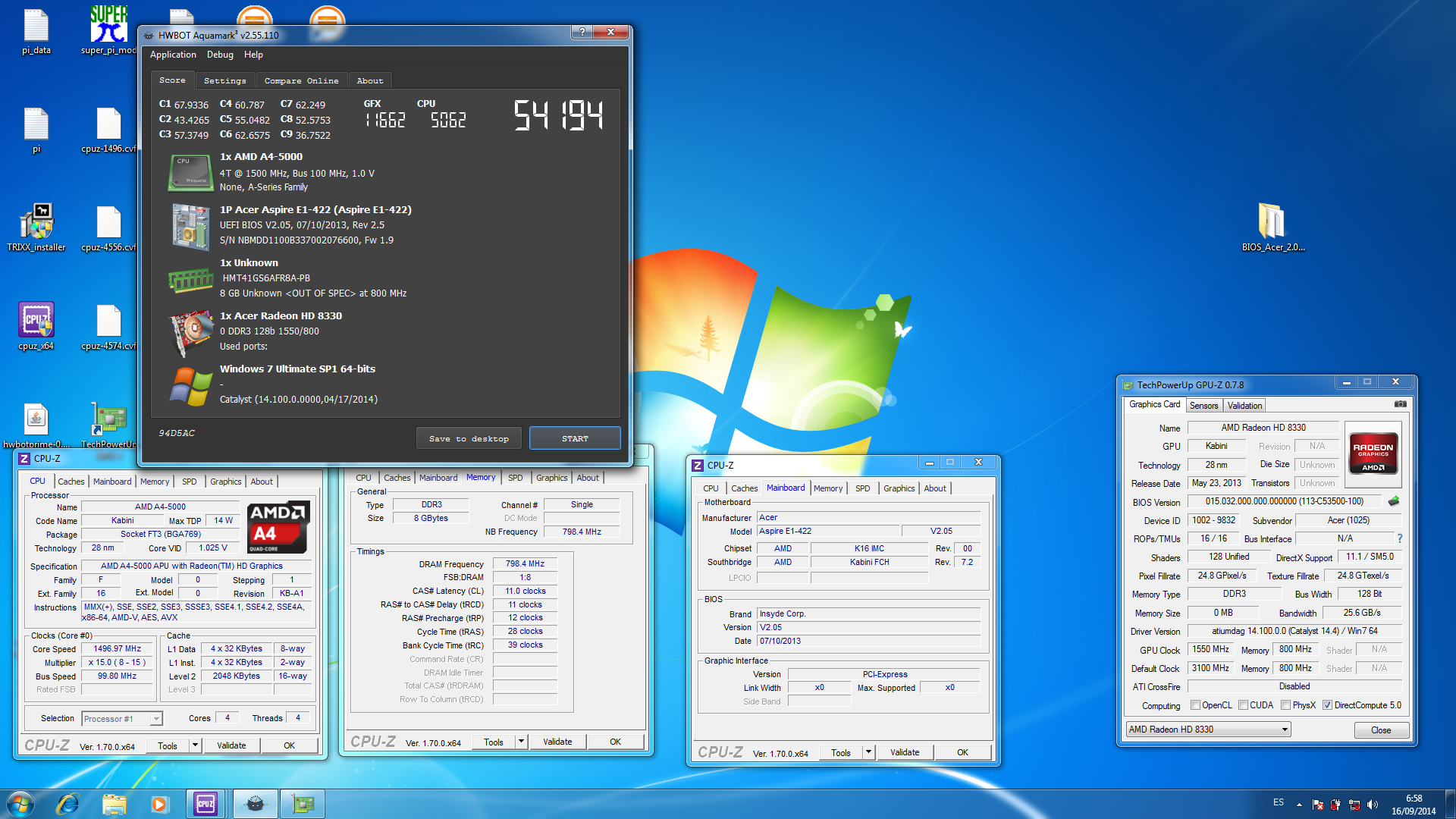This screenshot has height=819, width=1456.
Task: Click the network connection tray icon
Action: click(1354, 805)
